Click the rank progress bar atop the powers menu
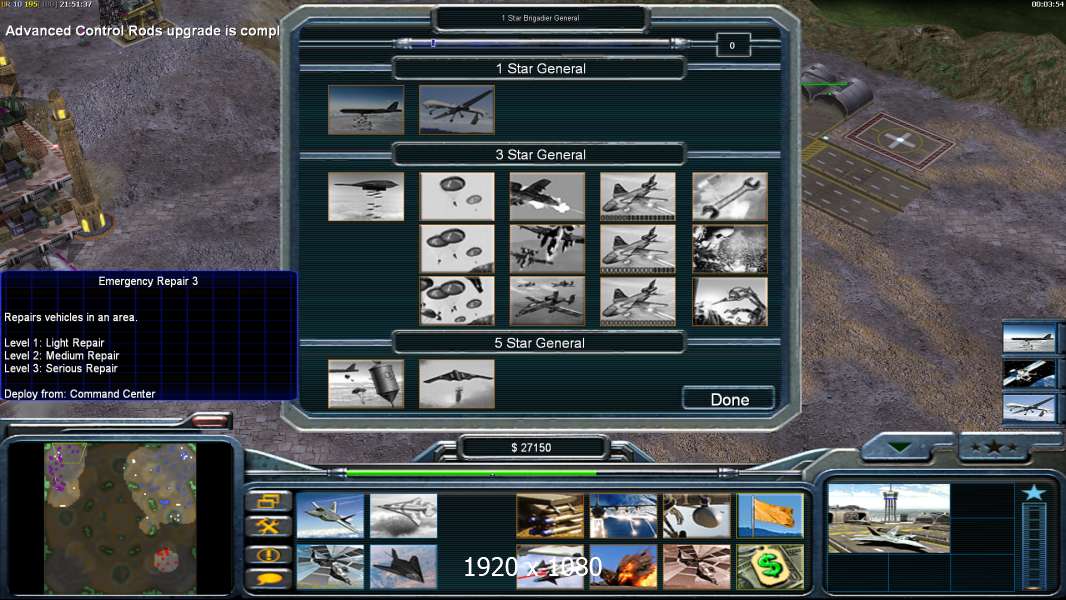Screen dimensions: 1066x600 click(540, 43)
